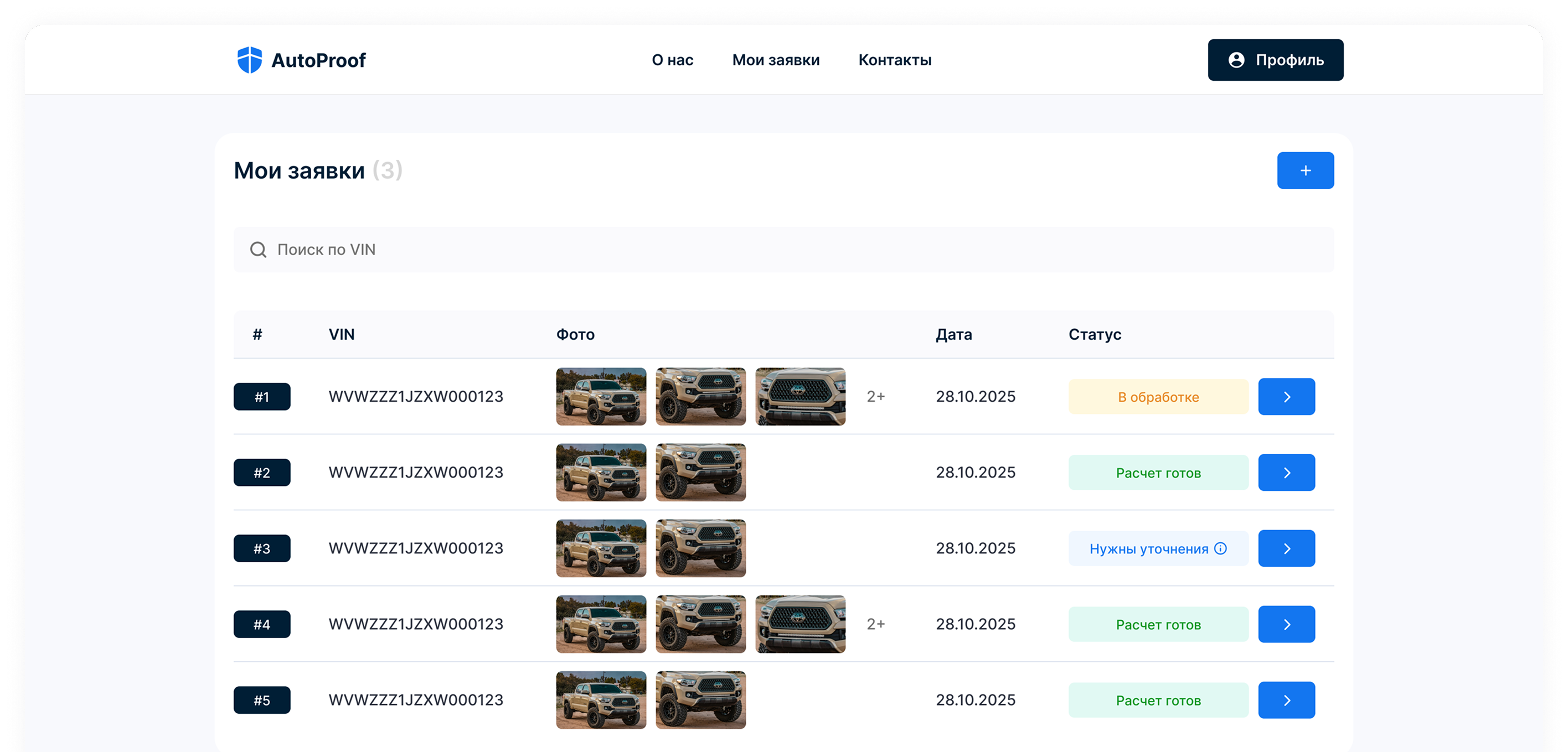Expand the 2+ extra photos in row #4
1568x752 pixels.
(875, 624)
